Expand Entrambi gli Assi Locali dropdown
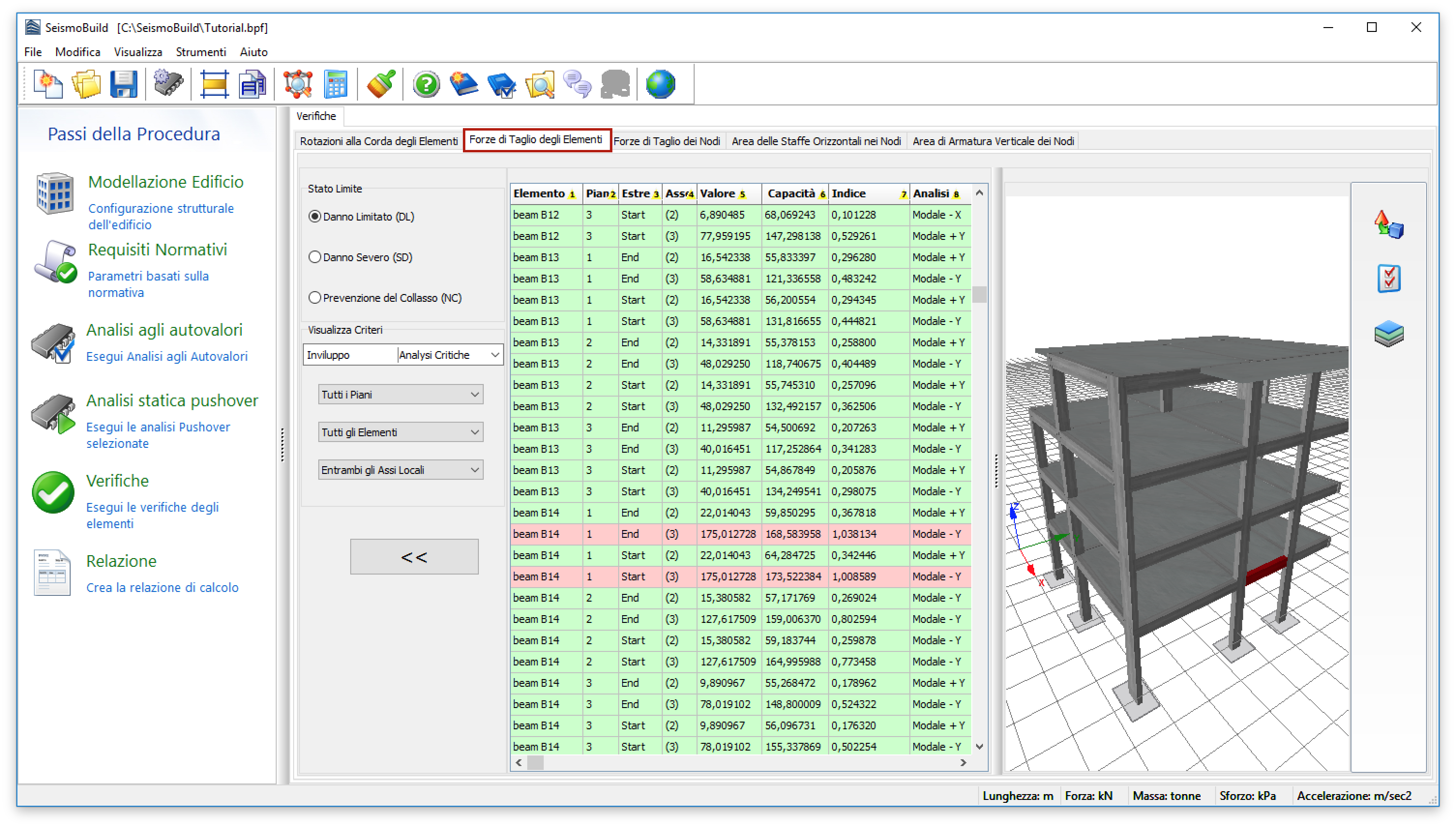The image size is (1456, 827). [x=401, y=470]
